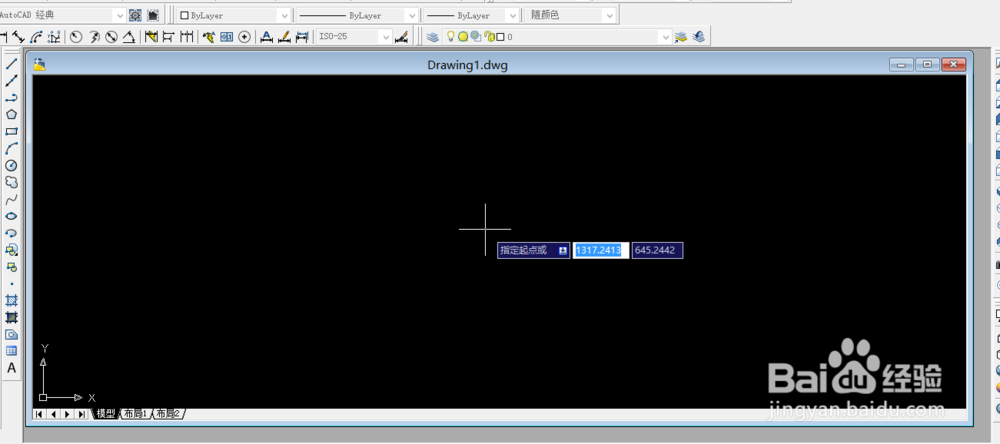Open the ByLayer linetype dropdown
1000x444 pixels.
[x=411, y=15]
